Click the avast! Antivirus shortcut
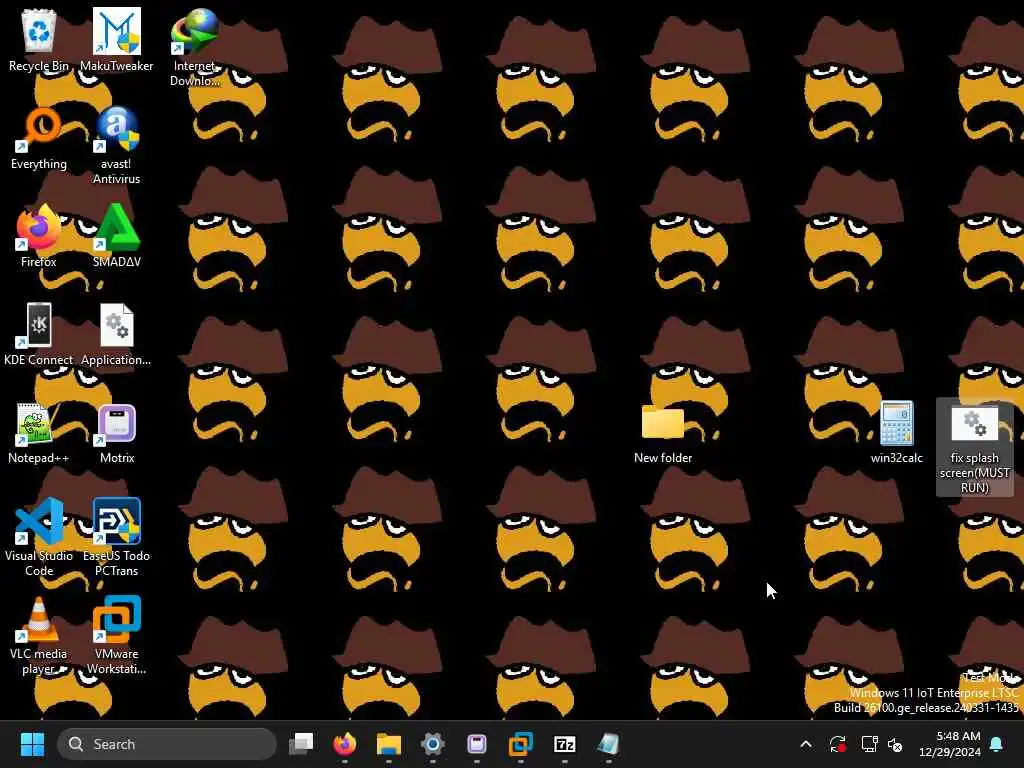The width and height of the screenshot is (1024, 768). tap(116, 145)
